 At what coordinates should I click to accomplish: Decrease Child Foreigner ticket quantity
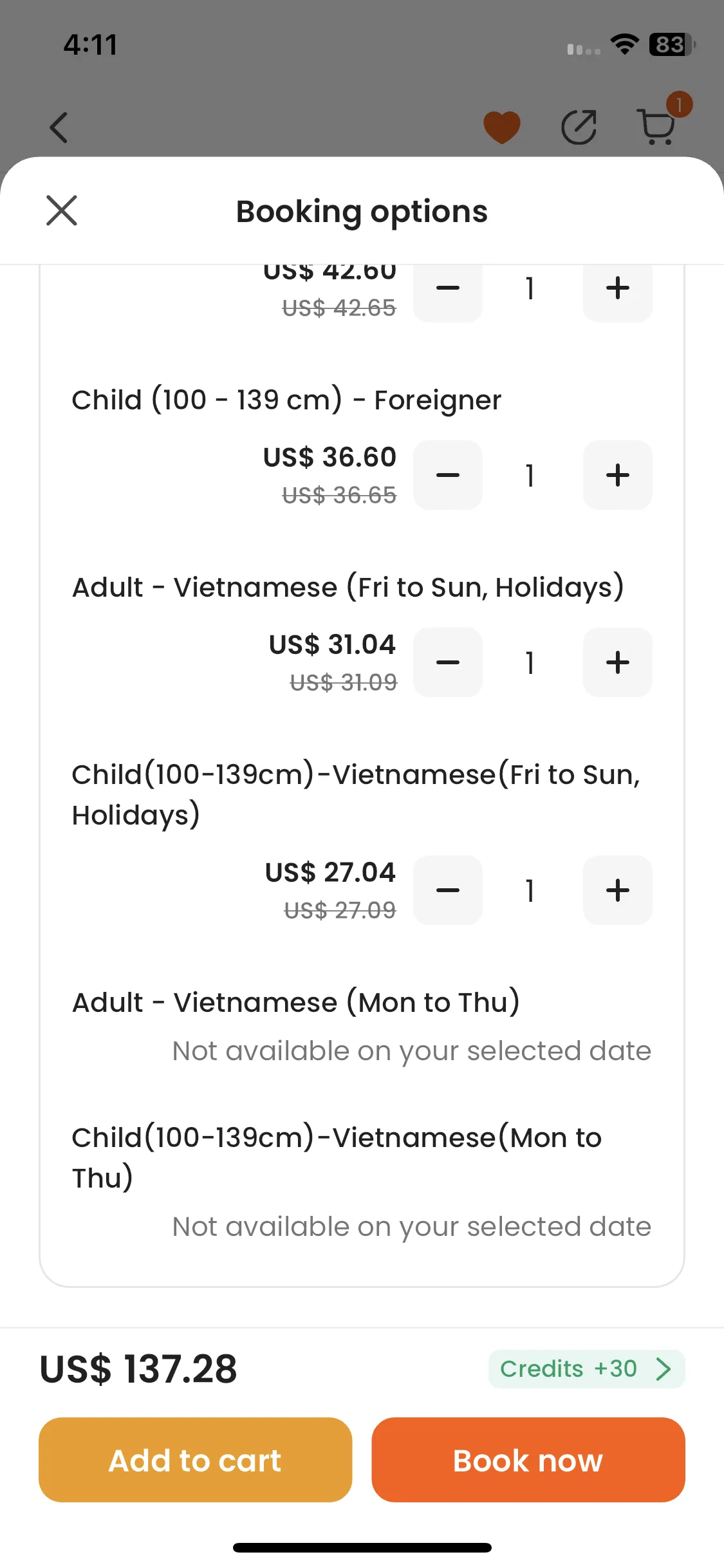click(448, 475)
